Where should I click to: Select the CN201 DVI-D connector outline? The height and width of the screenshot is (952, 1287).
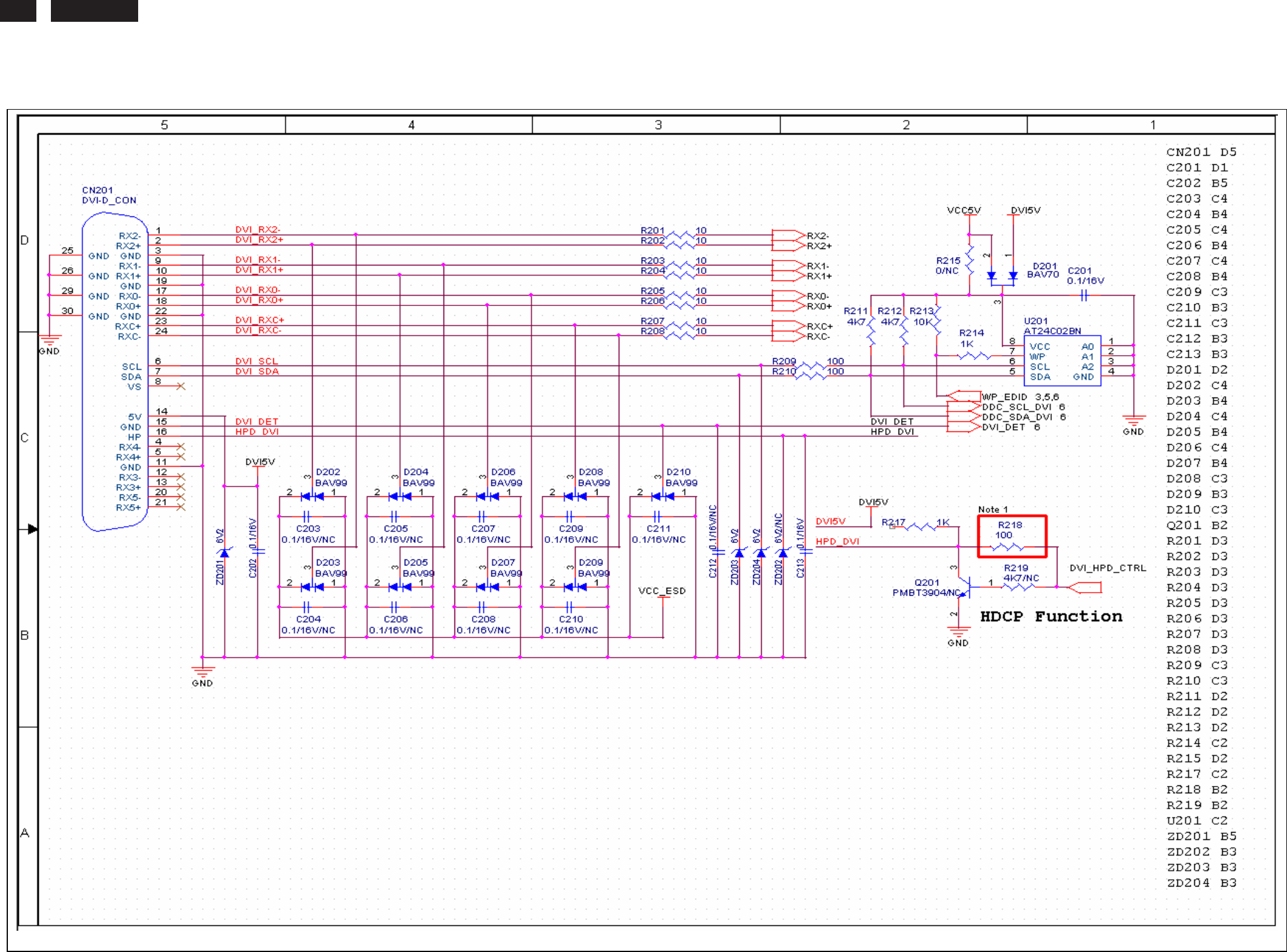pos(115,371)
